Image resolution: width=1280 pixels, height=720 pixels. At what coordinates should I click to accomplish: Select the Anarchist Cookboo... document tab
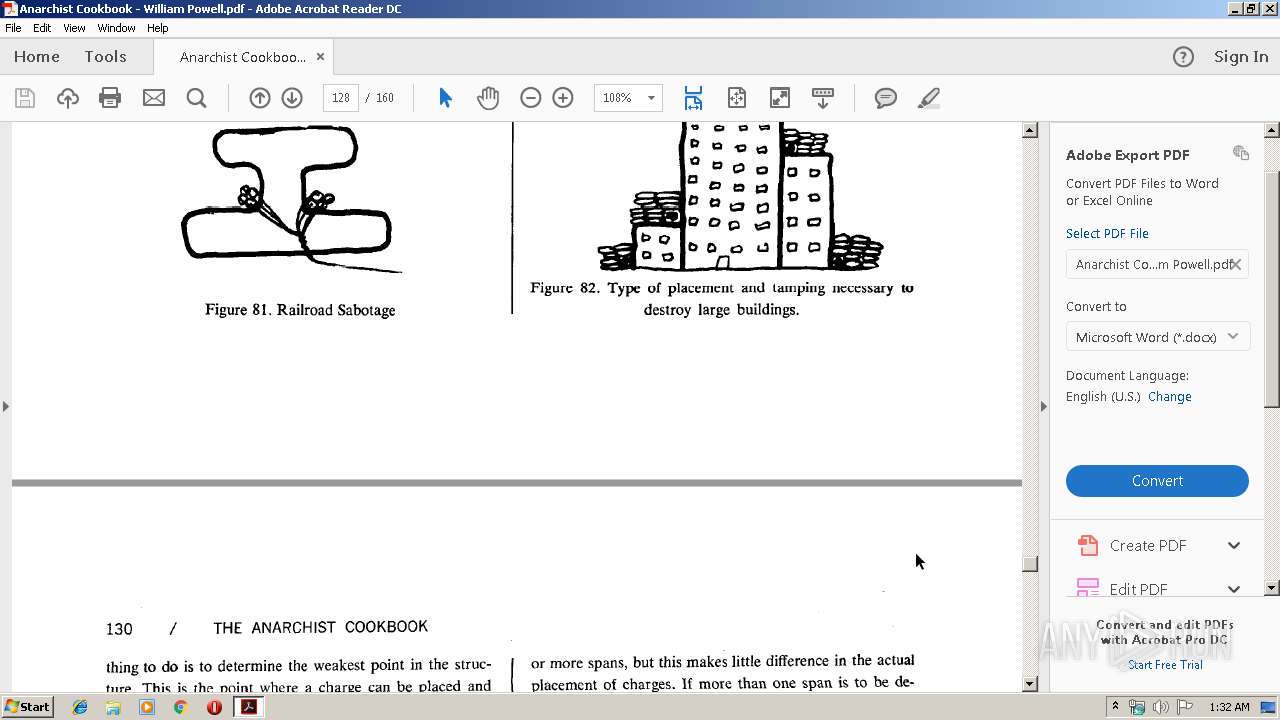click(x=243, y=57)
